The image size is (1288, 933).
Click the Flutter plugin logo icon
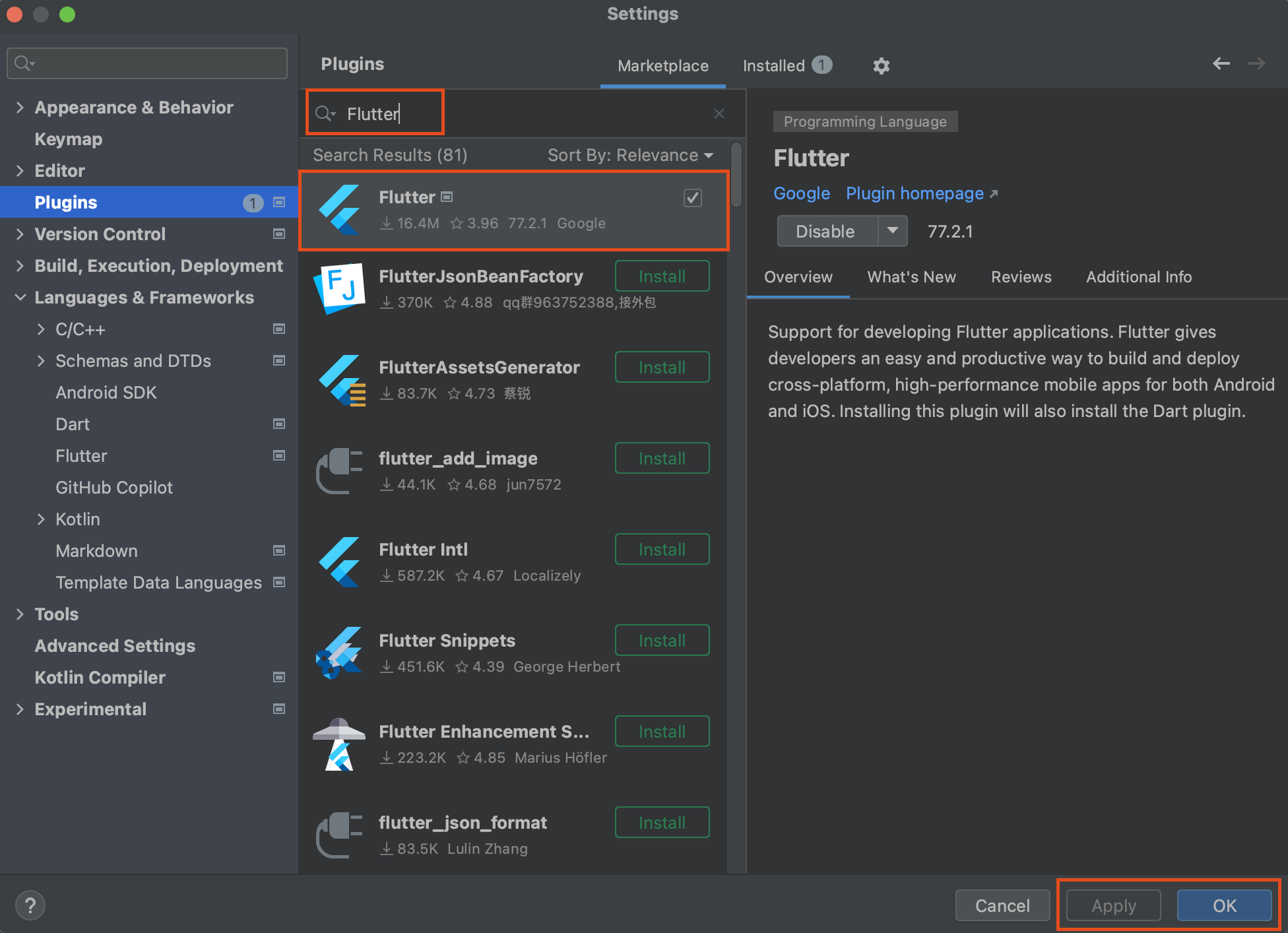(x=340, y=210)
